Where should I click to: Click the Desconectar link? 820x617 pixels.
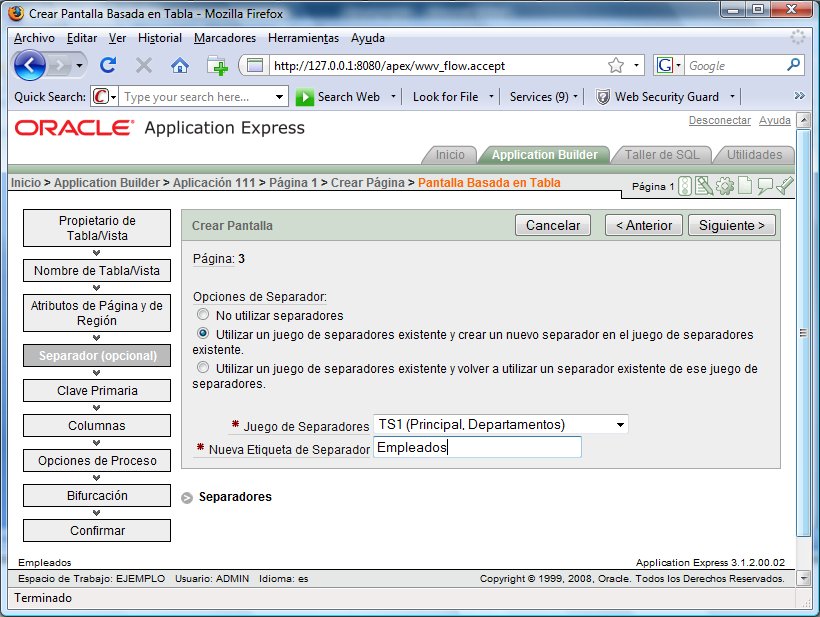pos(720,120)
